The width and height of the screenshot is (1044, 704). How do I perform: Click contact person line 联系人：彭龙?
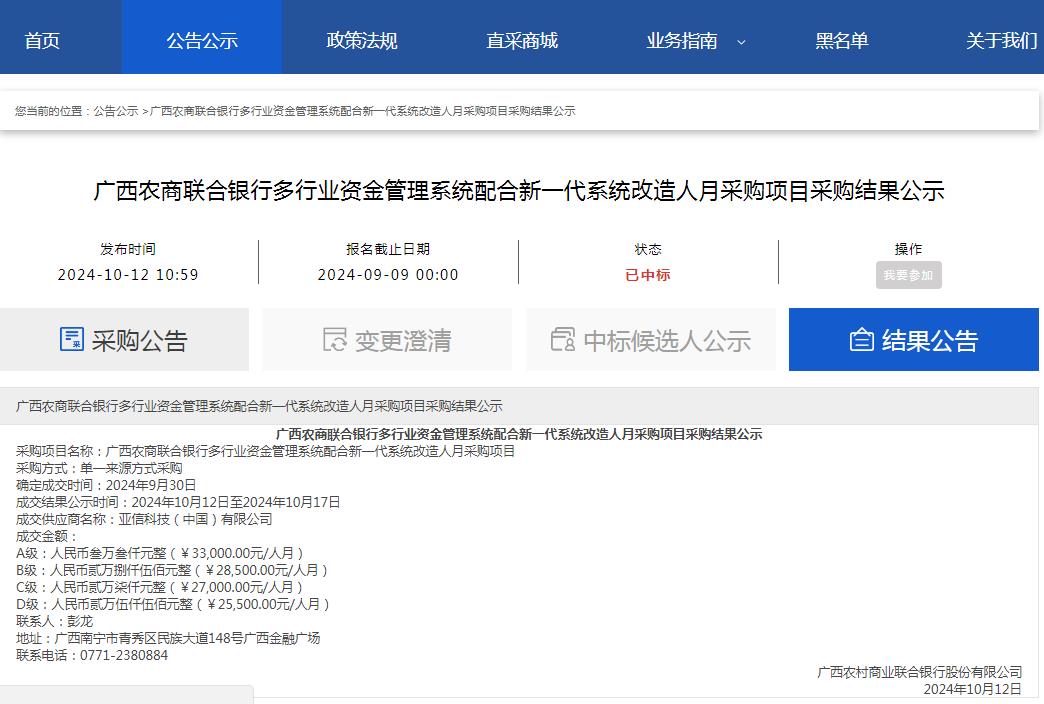[x=54, y=621]
